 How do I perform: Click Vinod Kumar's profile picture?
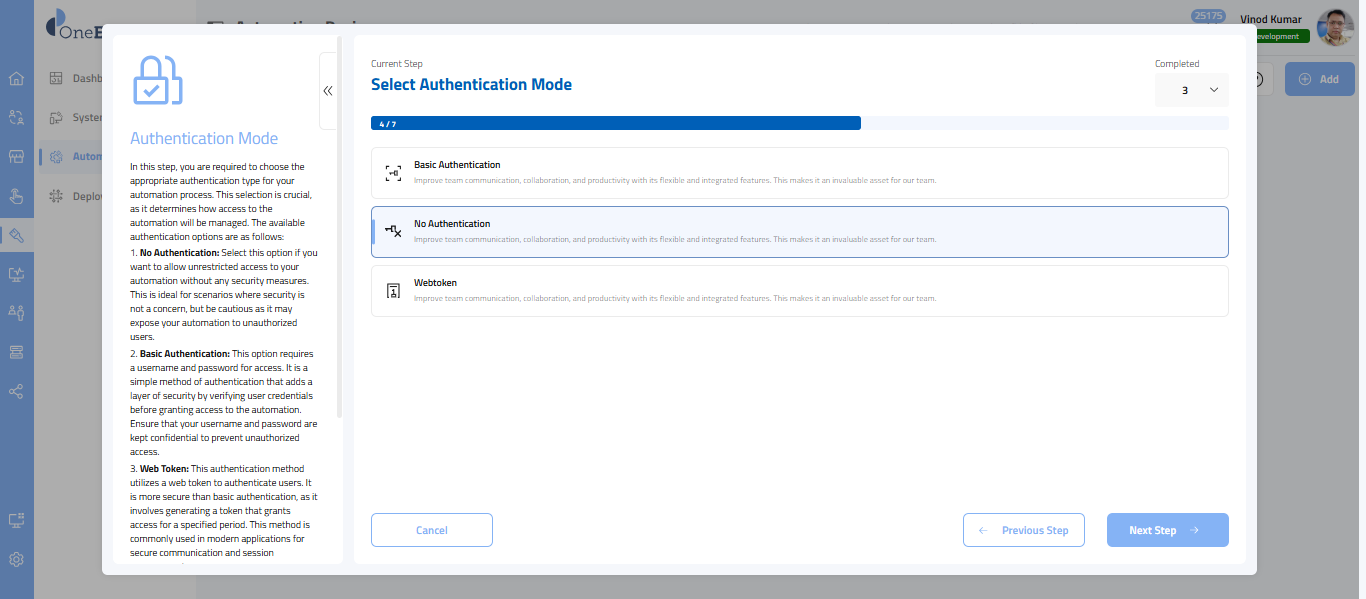point(1334,28)
